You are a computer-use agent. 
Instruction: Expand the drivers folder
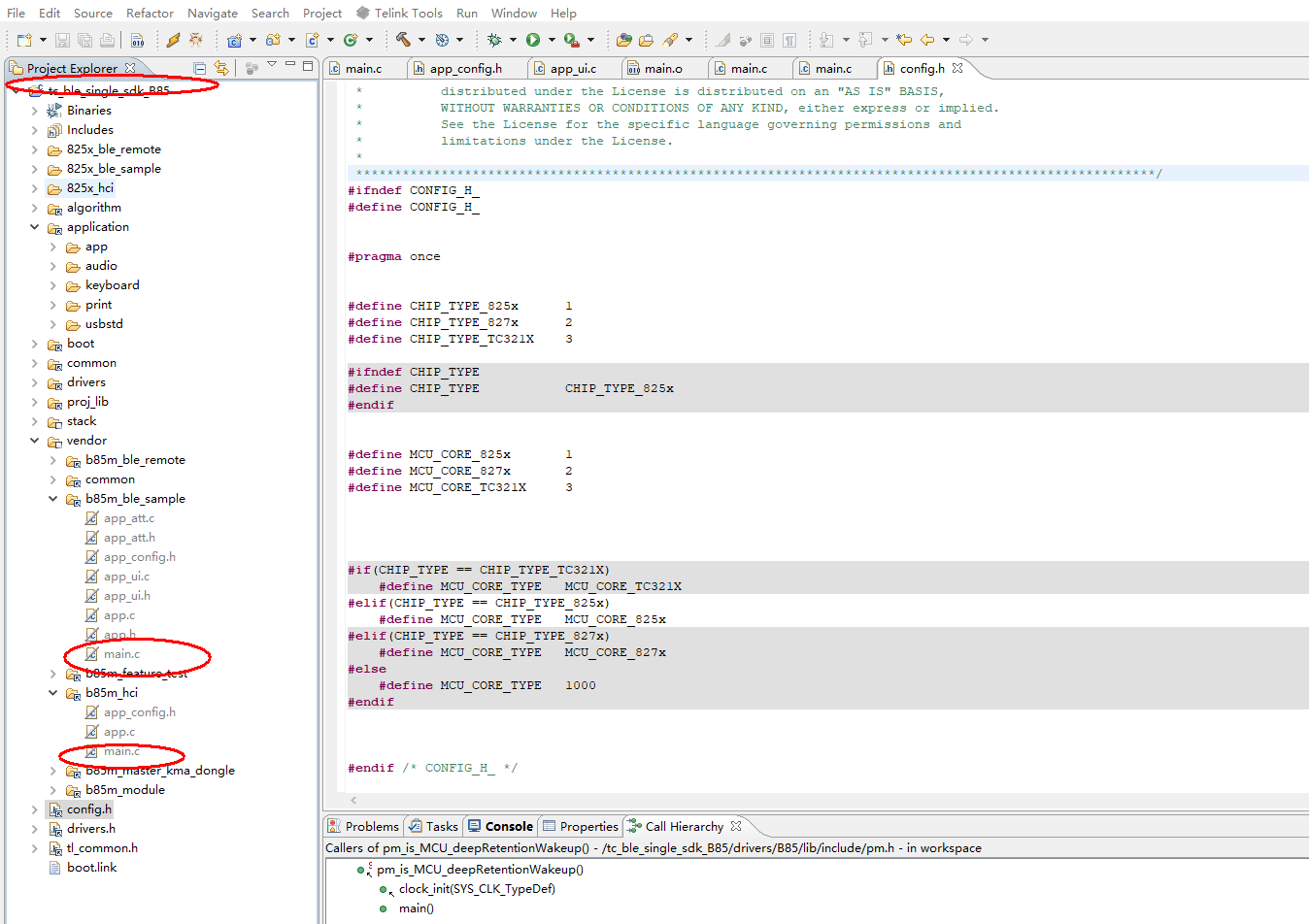(x=35, y=382)
